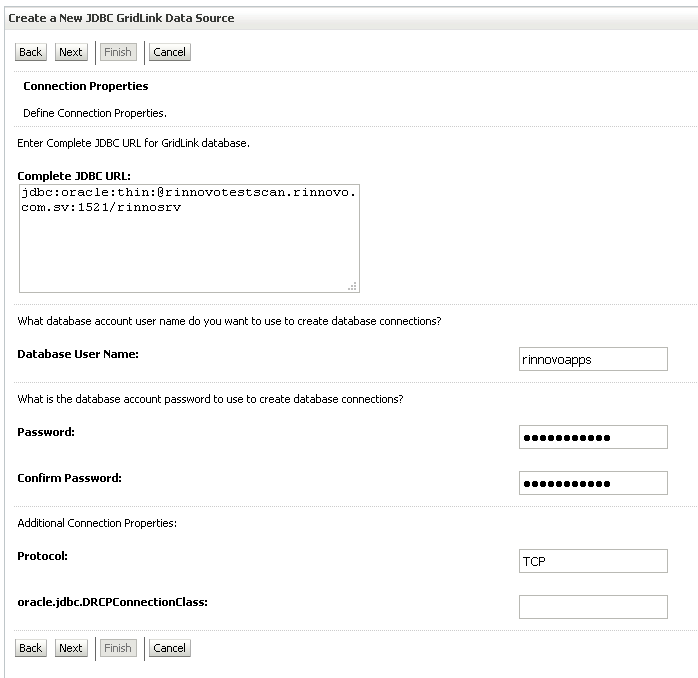Focus the Database User Name field

(593, 359)
